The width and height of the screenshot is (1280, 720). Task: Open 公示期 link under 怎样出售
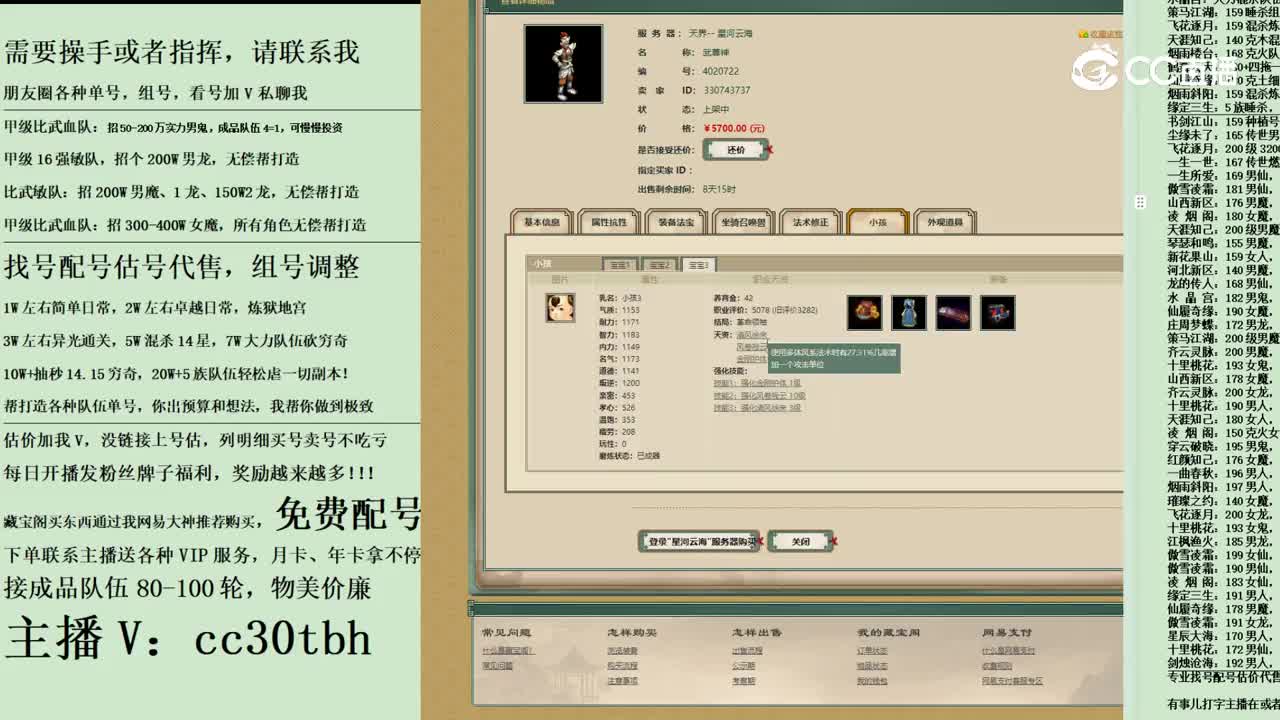pyautogui.click(x=743, y=665)
